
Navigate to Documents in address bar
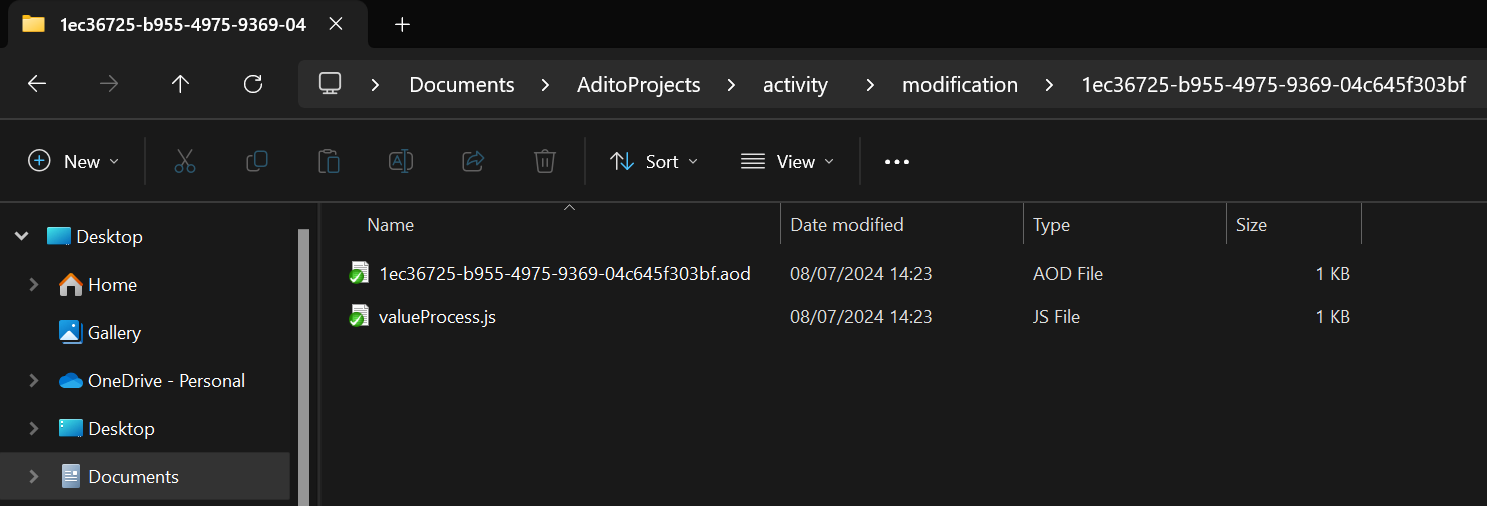tap(462, 85)
